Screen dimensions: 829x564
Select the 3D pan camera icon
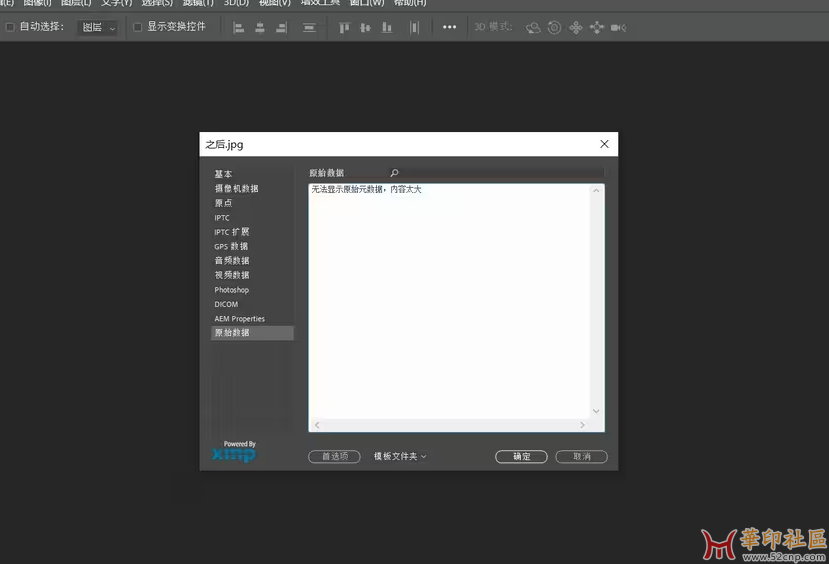pos(576,27)
